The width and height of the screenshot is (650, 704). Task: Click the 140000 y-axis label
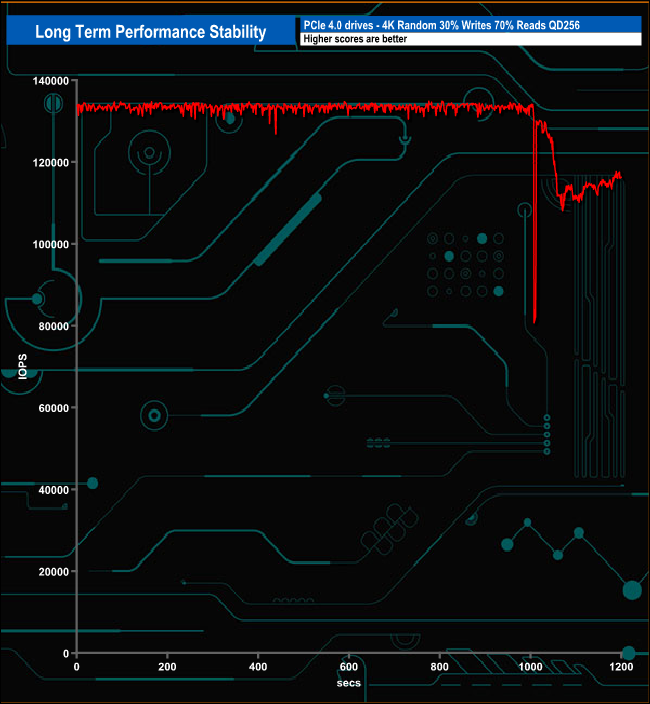tap(51, 81)
